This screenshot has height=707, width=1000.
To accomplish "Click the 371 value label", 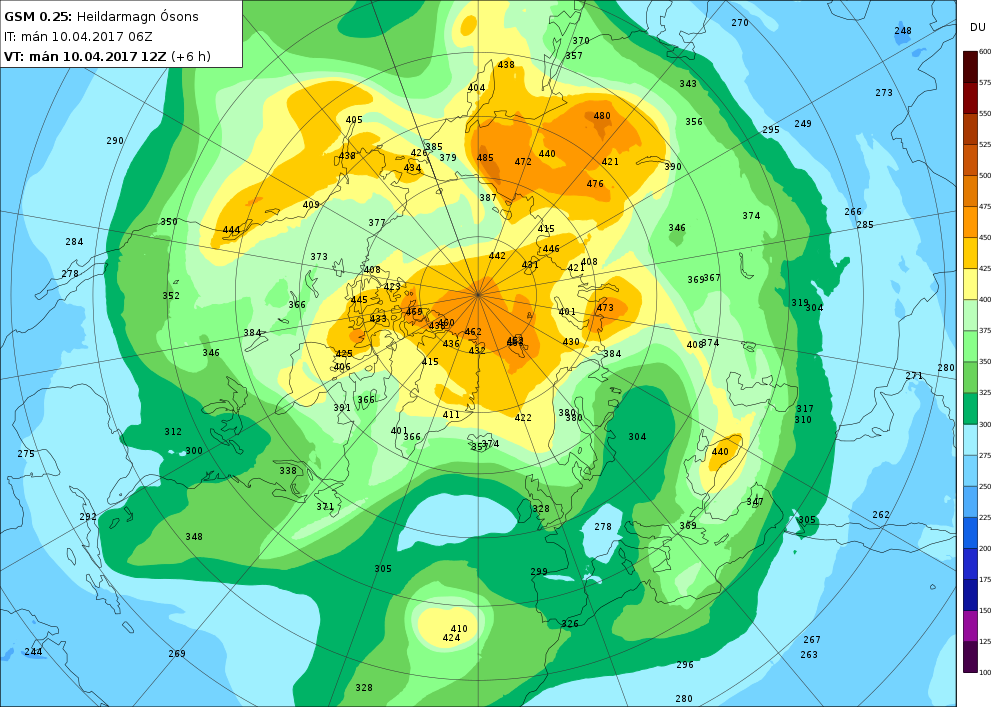I will [325, 507].
